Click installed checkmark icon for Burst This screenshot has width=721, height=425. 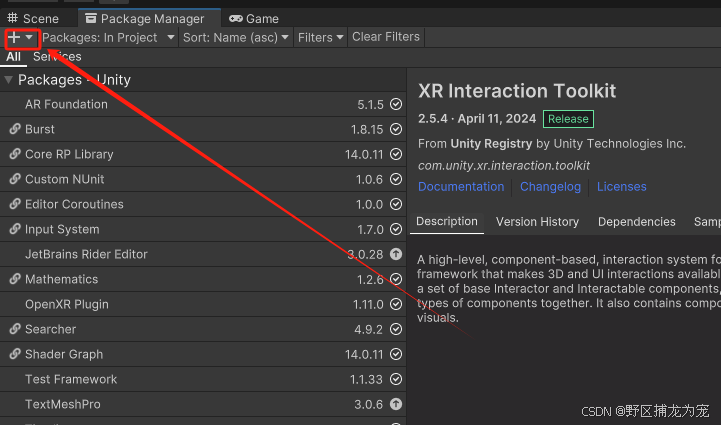pyautogui.click(x=396, y=129)
